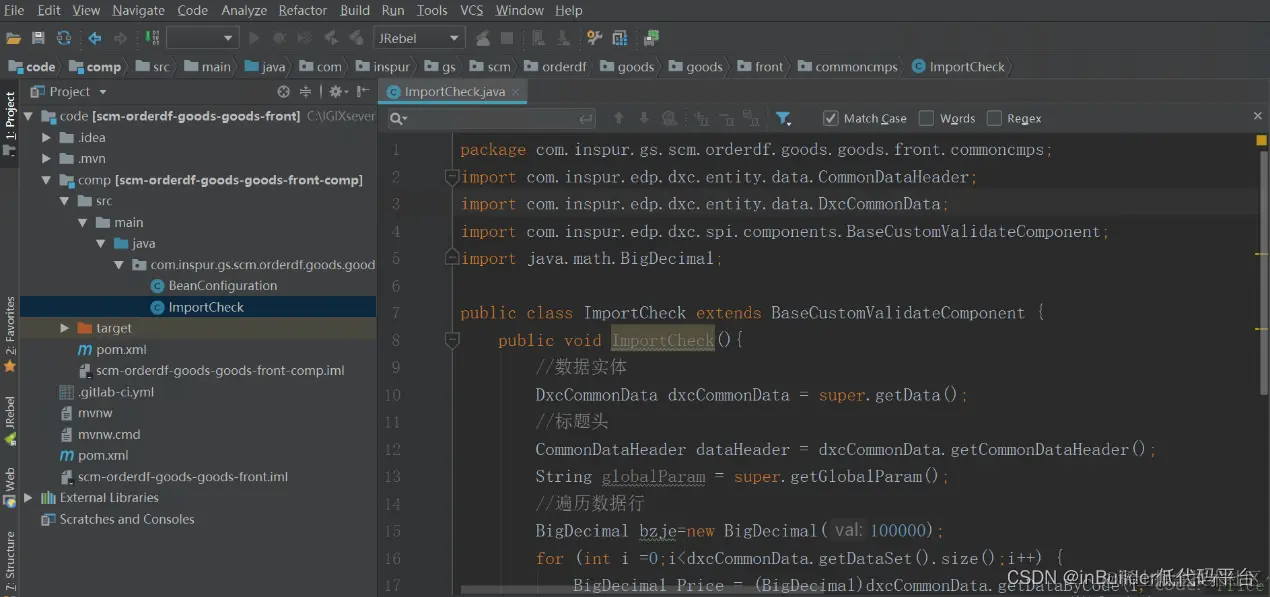1270x597 pixels.
Task: Click the Open folder toolbar icon
Action: pyautogui.click(x=13, y=38)
